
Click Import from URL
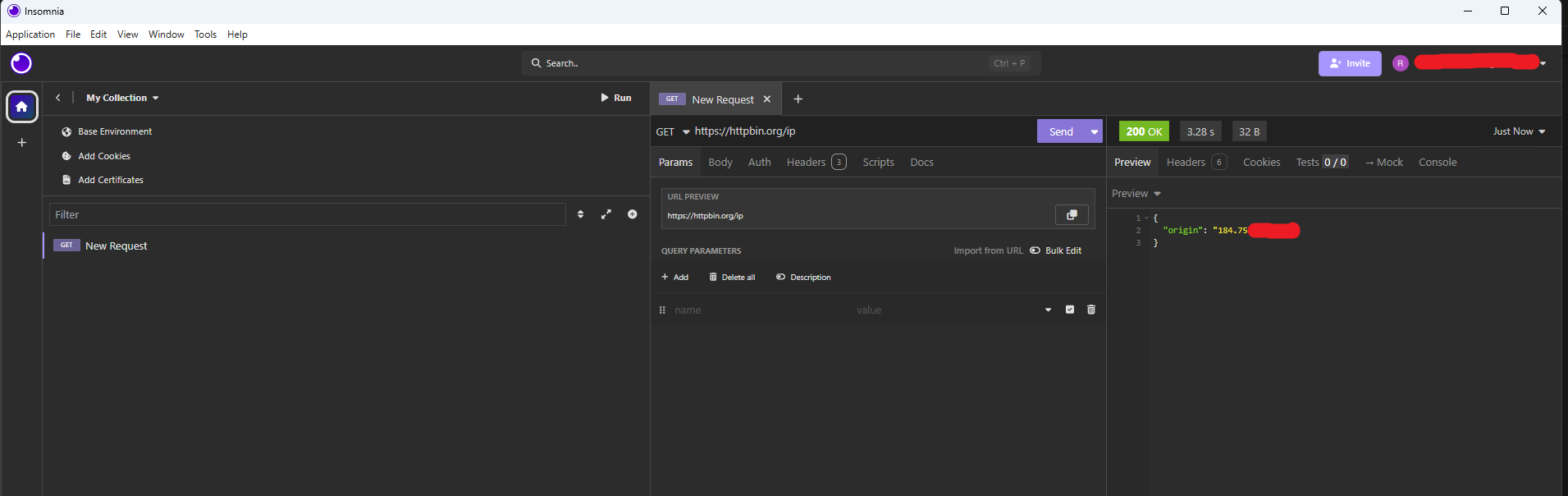coord(988,250)
